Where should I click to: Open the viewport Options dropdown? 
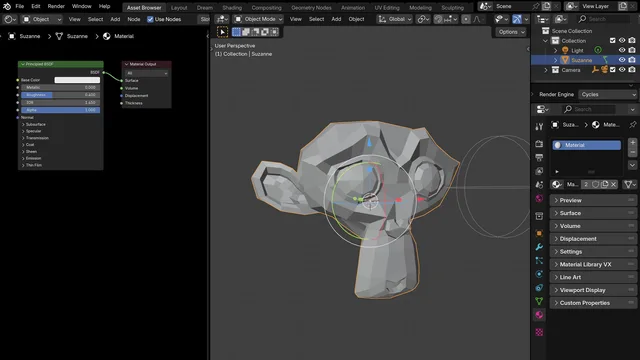[511, 32]
